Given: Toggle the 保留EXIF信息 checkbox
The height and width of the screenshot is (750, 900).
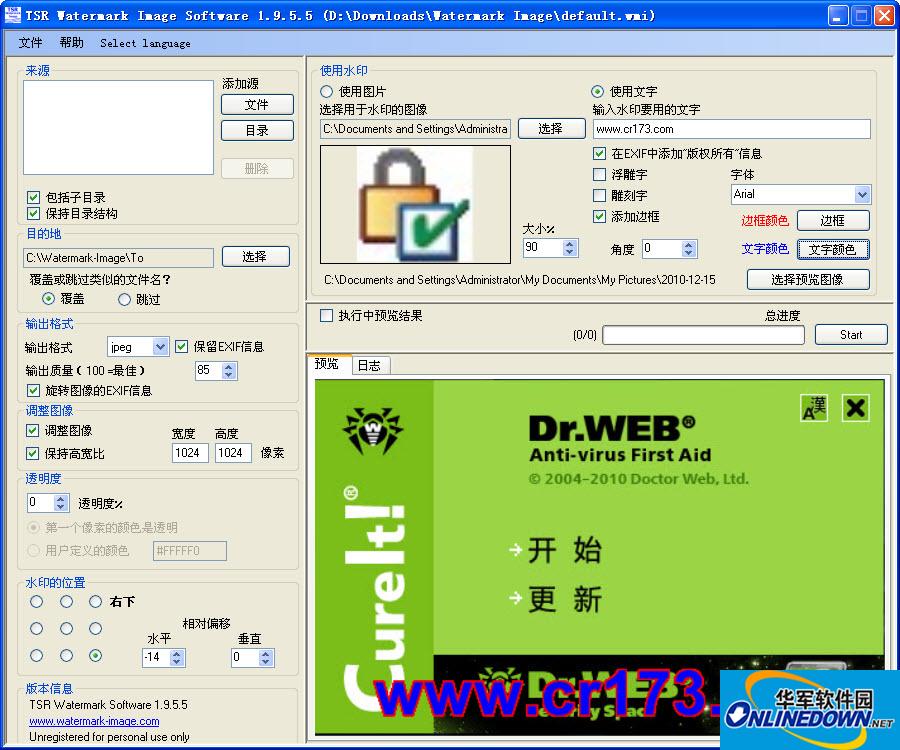Looking at the screenshot, I should (x=181, y=346).
